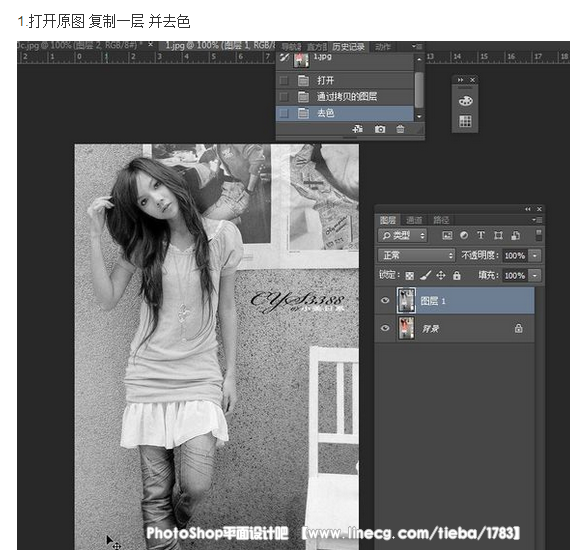Open the 正常 blend mode dropdown

tap(416, 255)
